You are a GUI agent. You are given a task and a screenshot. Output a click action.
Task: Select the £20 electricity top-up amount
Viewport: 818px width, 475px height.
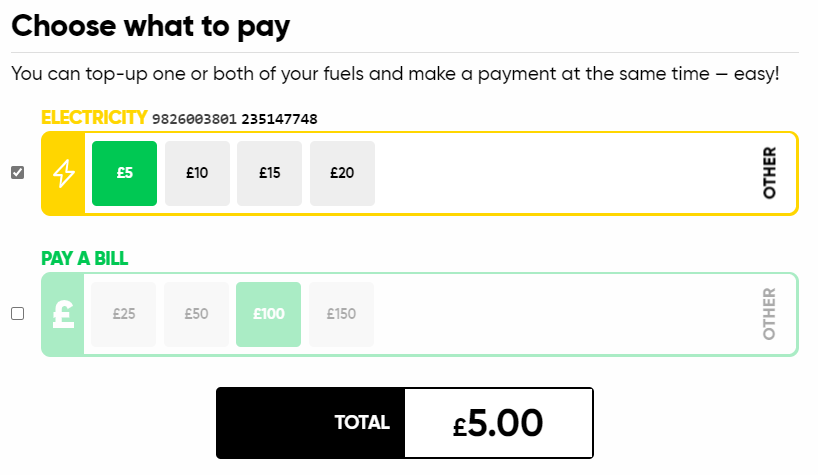[x=342, y=173]
